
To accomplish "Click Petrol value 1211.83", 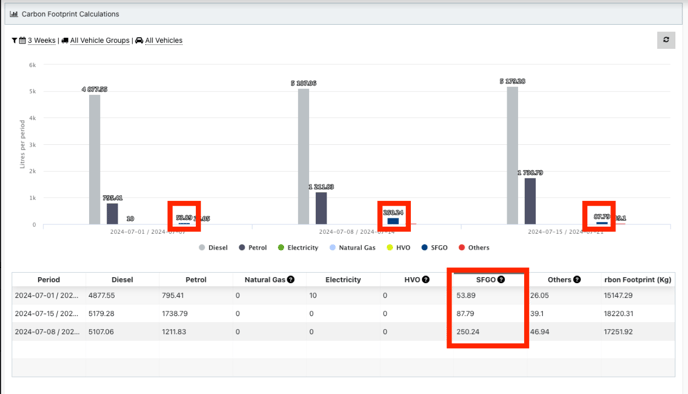I will [x=174, y=332].
